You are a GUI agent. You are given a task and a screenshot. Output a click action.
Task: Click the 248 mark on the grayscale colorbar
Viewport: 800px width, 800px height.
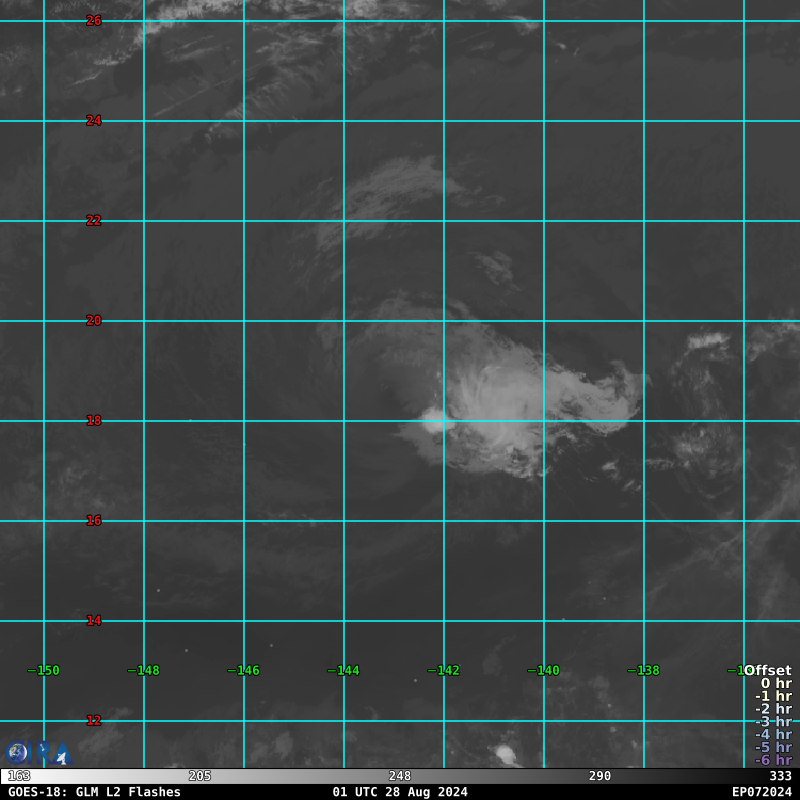[x=400, y=776]
